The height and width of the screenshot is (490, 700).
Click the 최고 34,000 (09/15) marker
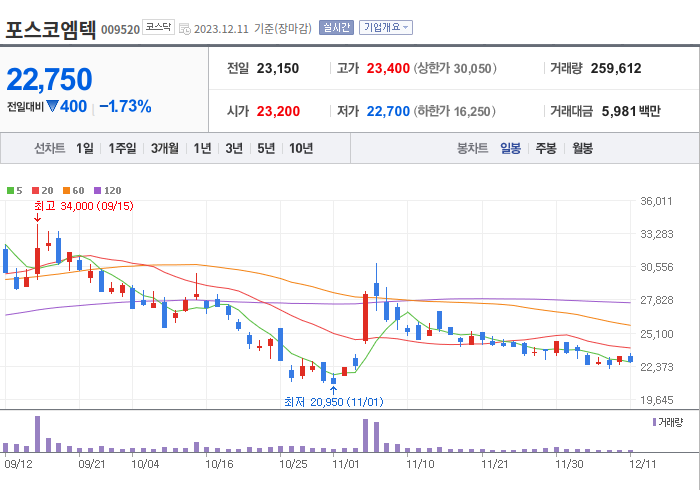pos(83,206)
